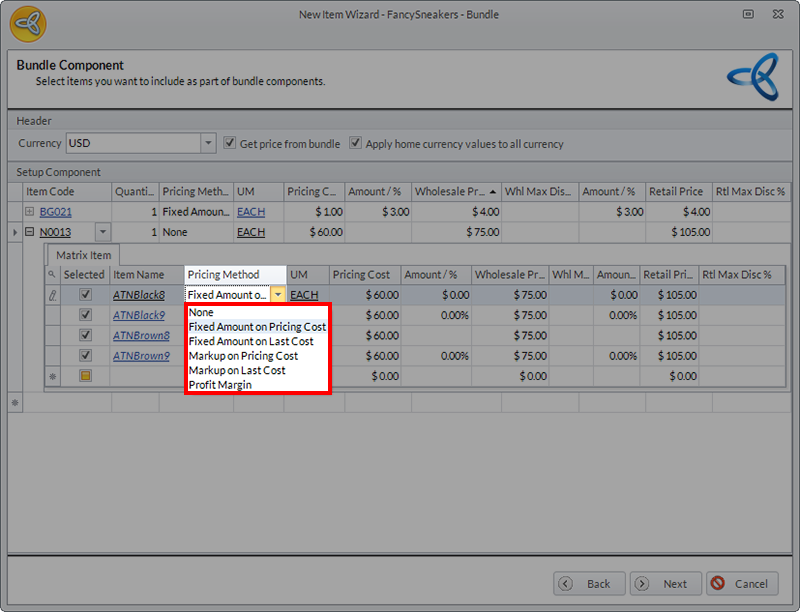Screen dimensions: 800x612
Task: Select Fixed Amount on Last Cost option
Action: coord(251,341)
